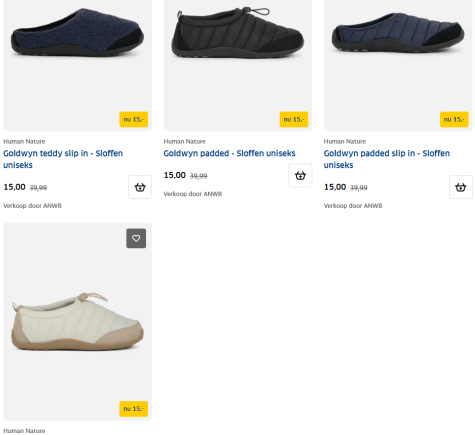Click 'nu 15,-' badge on beige slipper

pyautogui.click(x=134, y=409)
